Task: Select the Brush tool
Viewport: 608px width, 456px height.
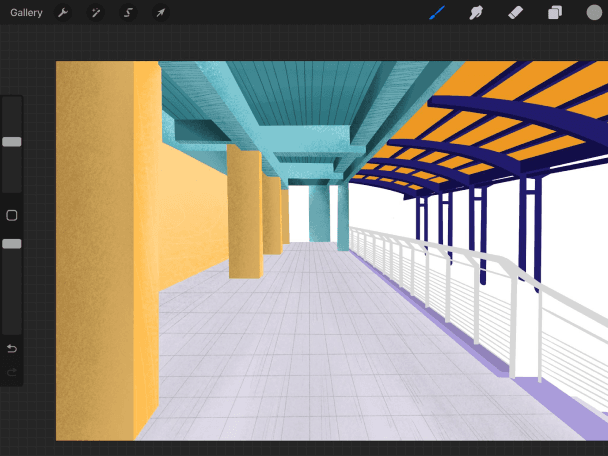Action: click(x=437, y=13)
